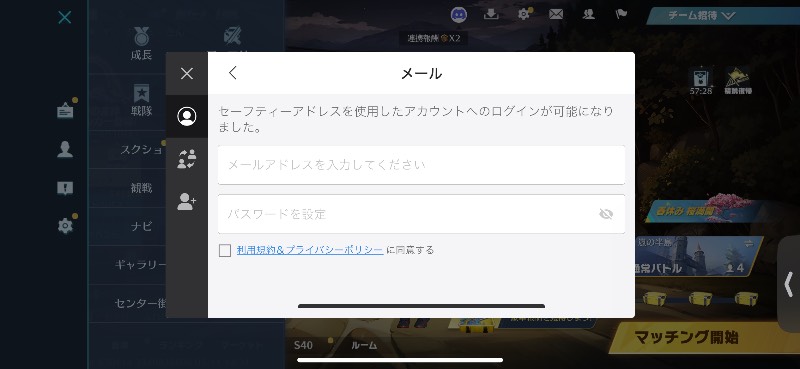Toggle password visibility eye icon
The image size is (800, 369).
606,214
